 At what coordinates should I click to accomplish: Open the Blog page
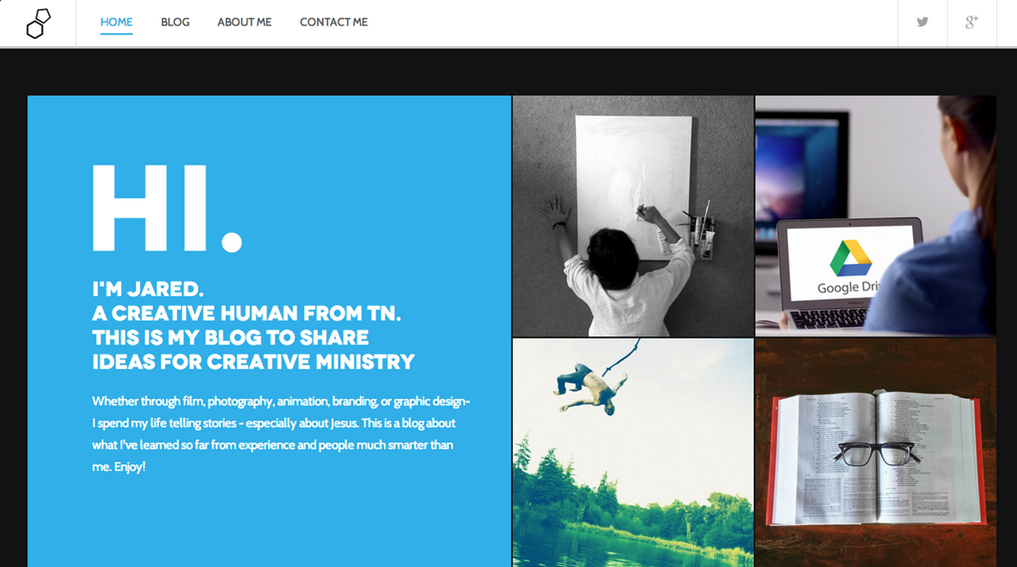[x=175, y=22]
